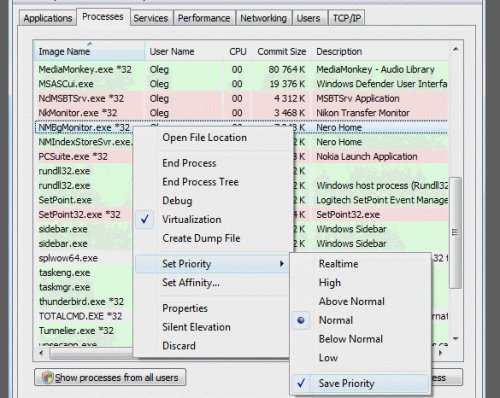Select Normal priority radio option

click(360, 320)
